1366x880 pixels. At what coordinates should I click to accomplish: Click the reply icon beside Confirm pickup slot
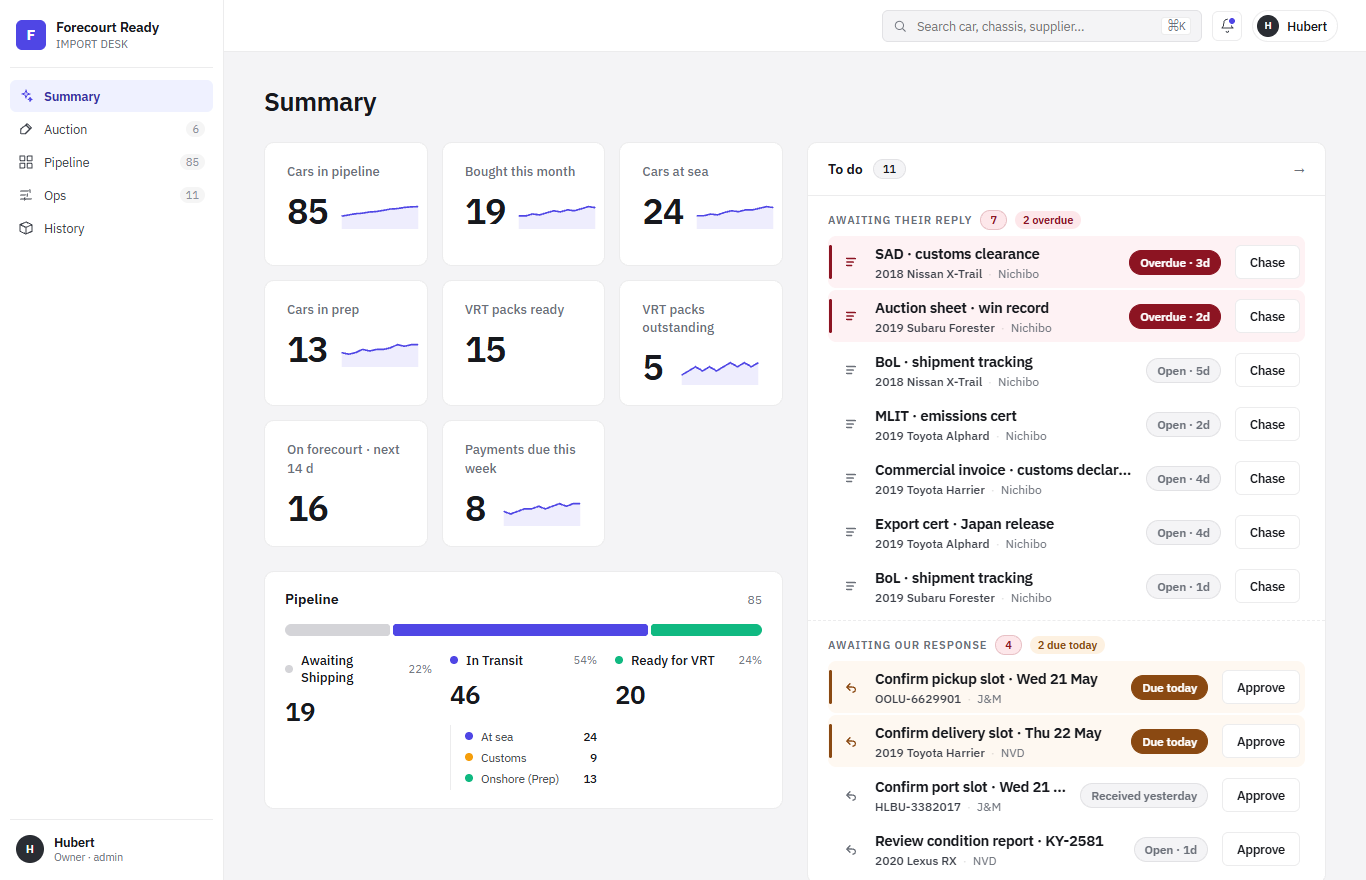pos(851,688)
